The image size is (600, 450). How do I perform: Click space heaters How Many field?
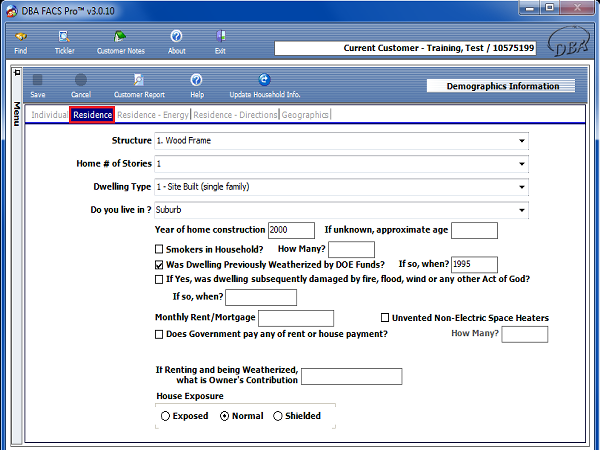[x=525, y=334]
